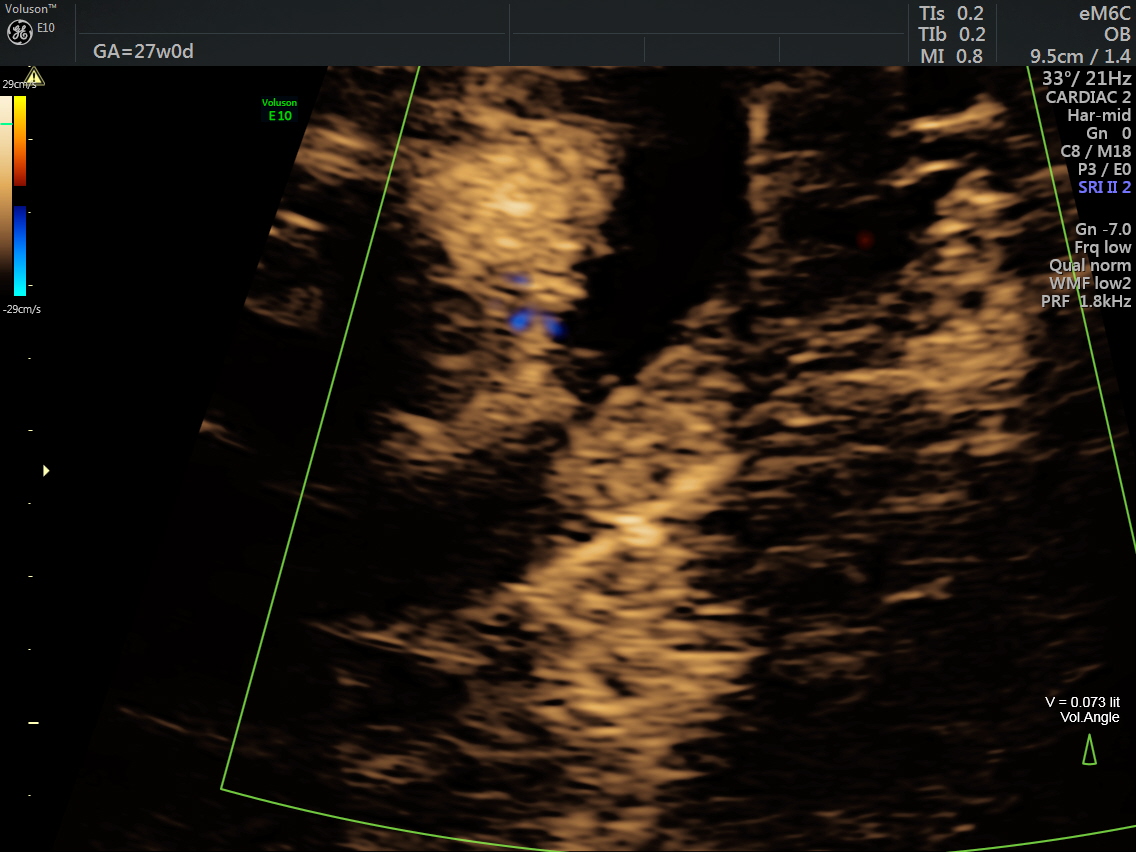
Task: Click the MI 0.8 index readout
Action: pyautogui.click(x=951, y=56)
